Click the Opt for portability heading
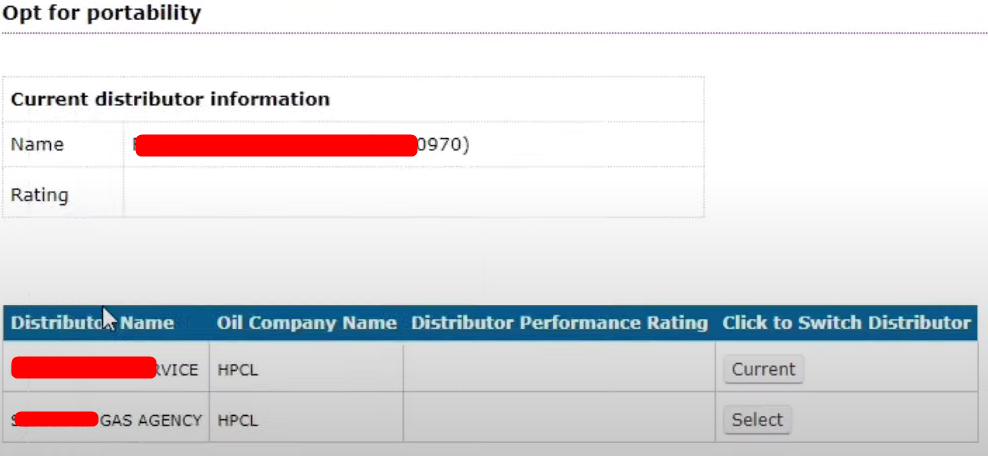 pyautogui.click(x=101, y=14)
